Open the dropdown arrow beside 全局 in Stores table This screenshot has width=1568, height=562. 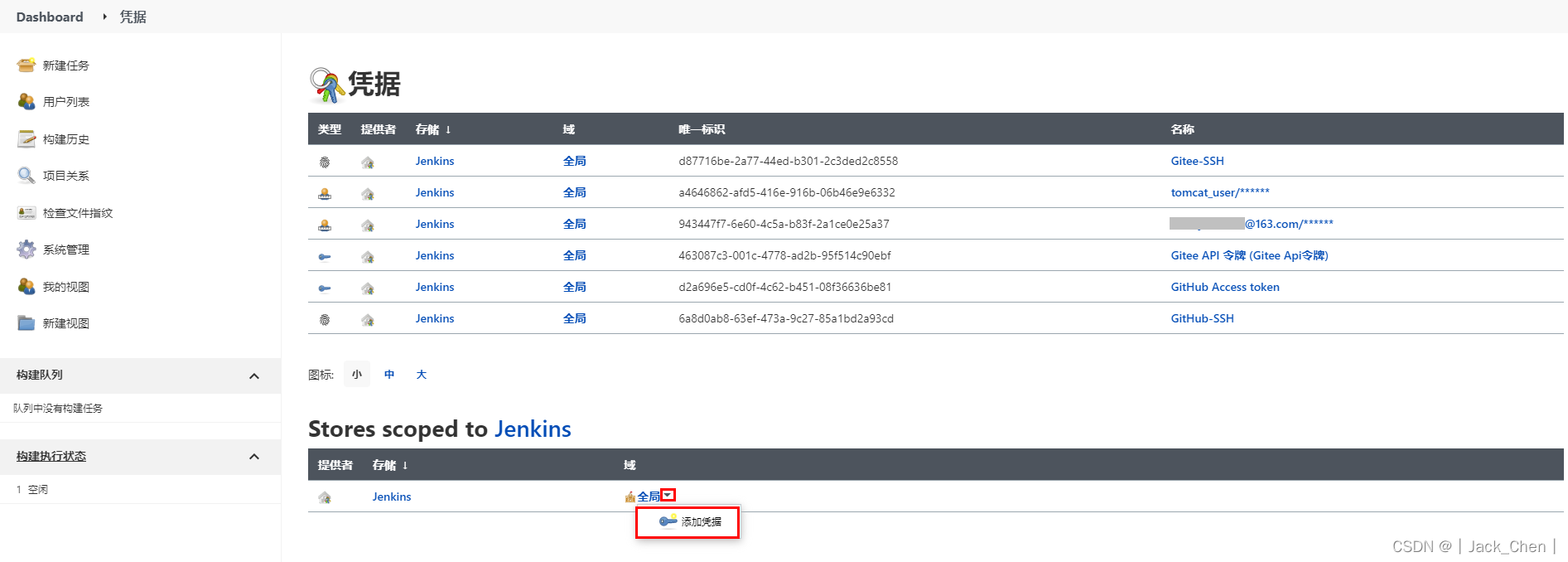click(x=668, y=495)
